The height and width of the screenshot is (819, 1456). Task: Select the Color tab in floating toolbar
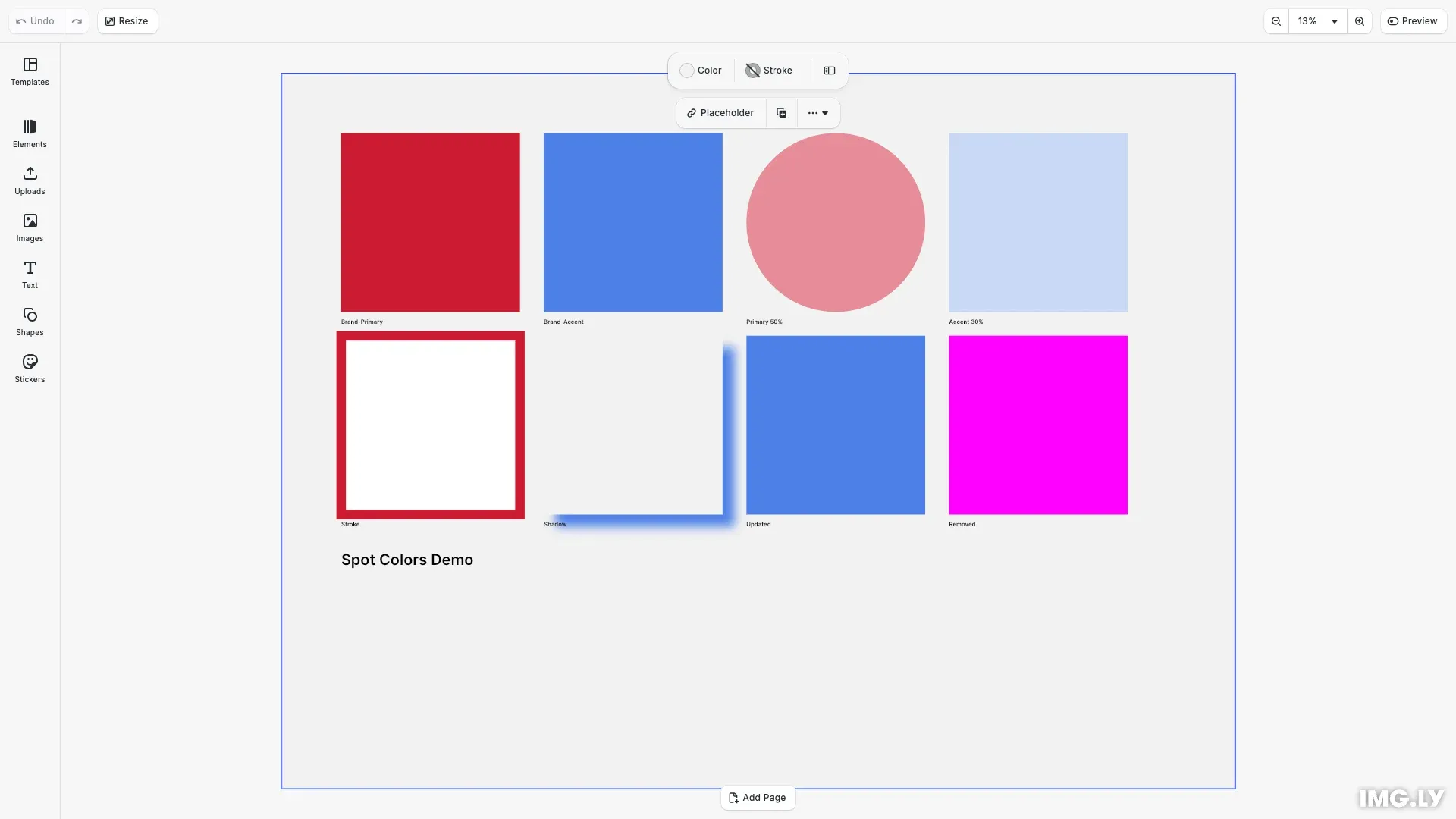(700, 70)
